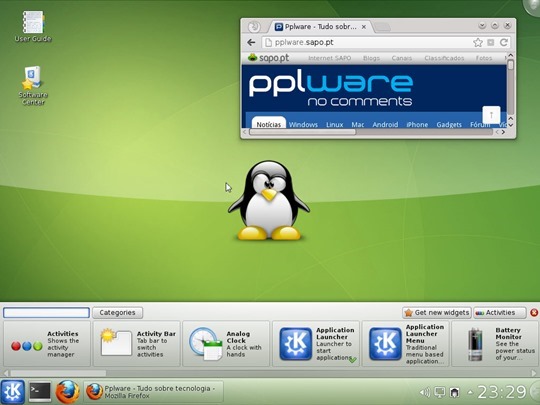The width and height of the screenshot is (540, 405).
Task: Click the horizontal scrollbar right arrow in browser
Action: point(503,132)
